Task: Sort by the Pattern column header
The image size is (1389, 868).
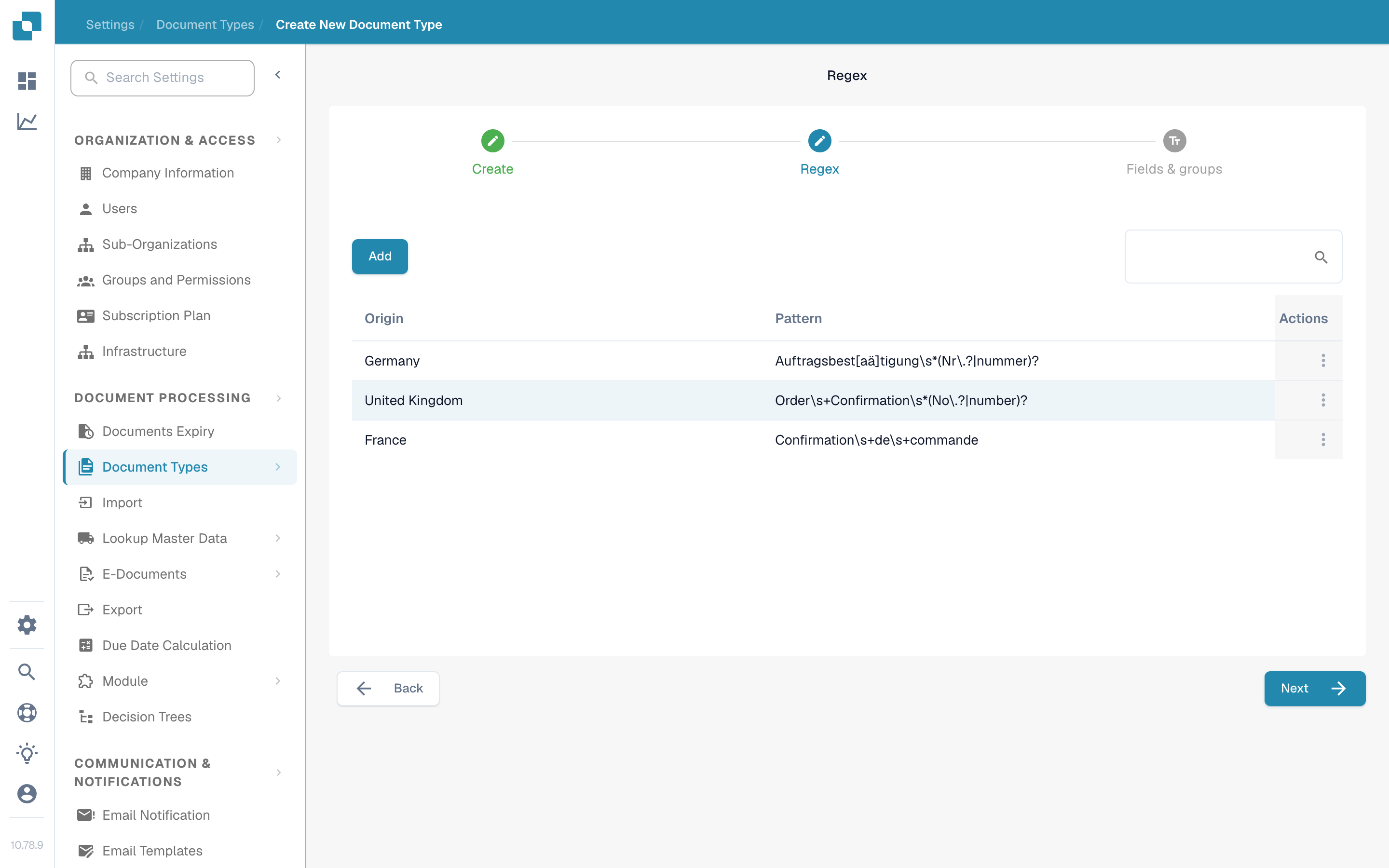Action: (x=798, y=318)
